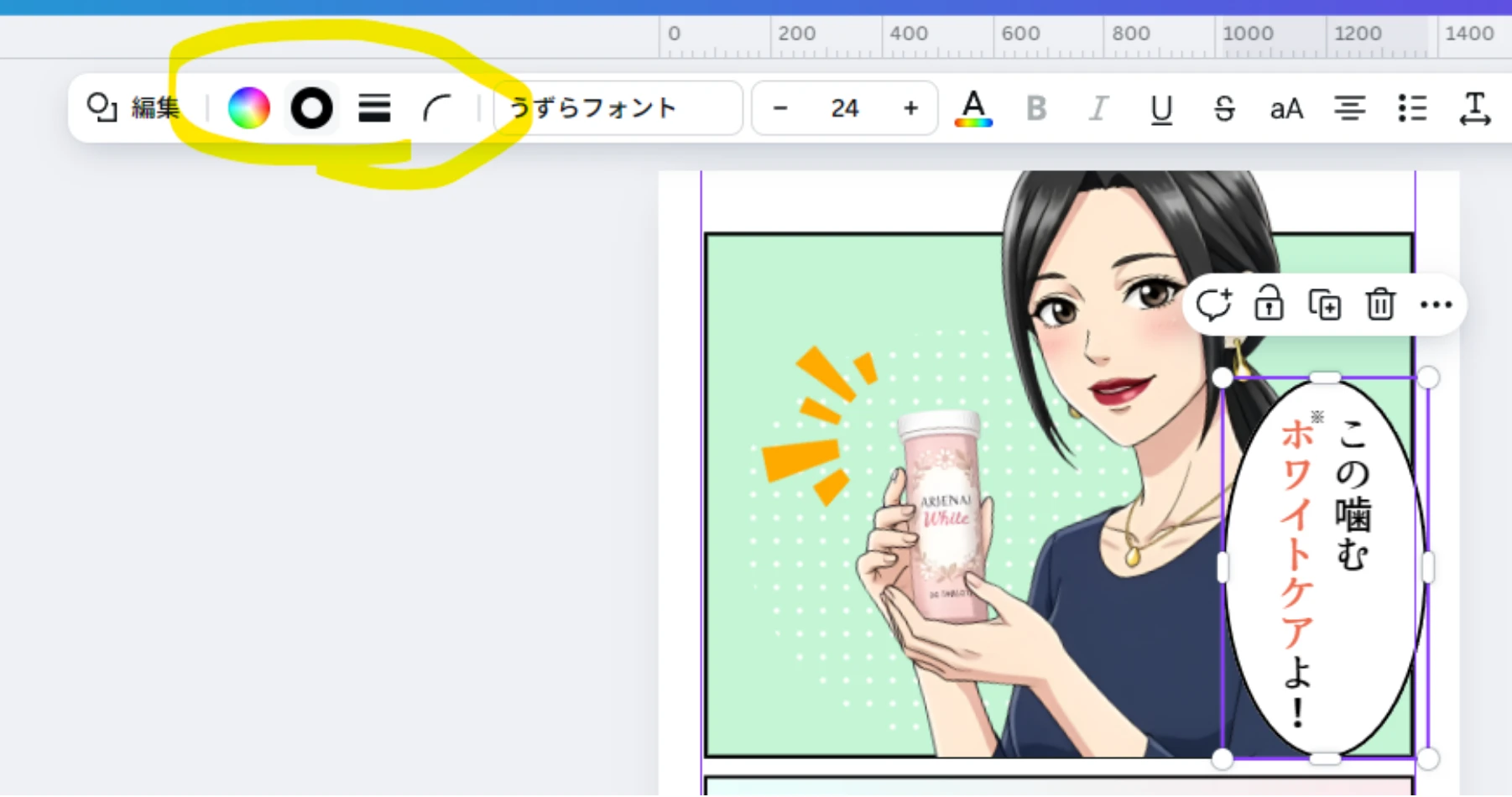Lock the selected speech bubble
Screen dimensions: 1512x797
pyautogui.click(x=1269, y=305)
